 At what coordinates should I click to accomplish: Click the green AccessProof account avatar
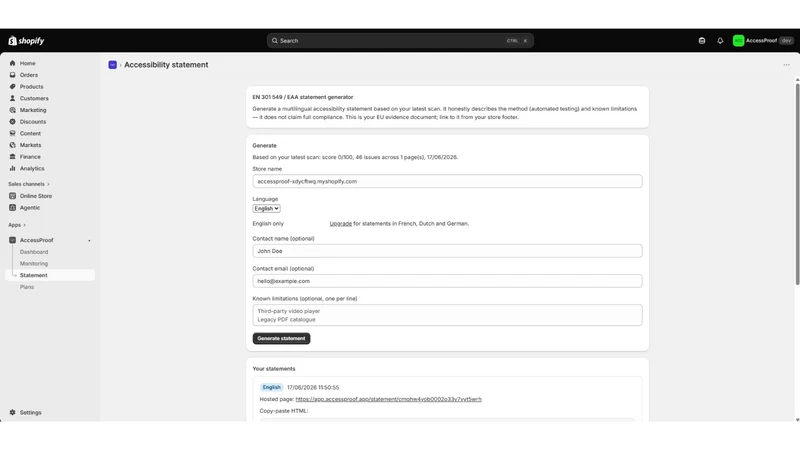pos(738,41)
